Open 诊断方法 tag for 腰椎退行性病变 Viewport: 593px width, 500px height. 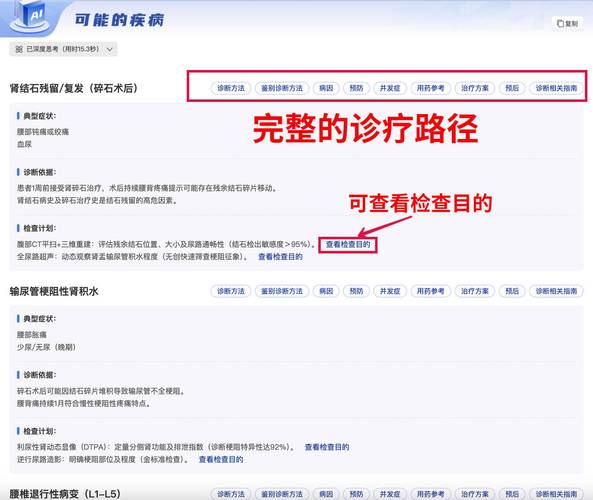coord(231,494)
